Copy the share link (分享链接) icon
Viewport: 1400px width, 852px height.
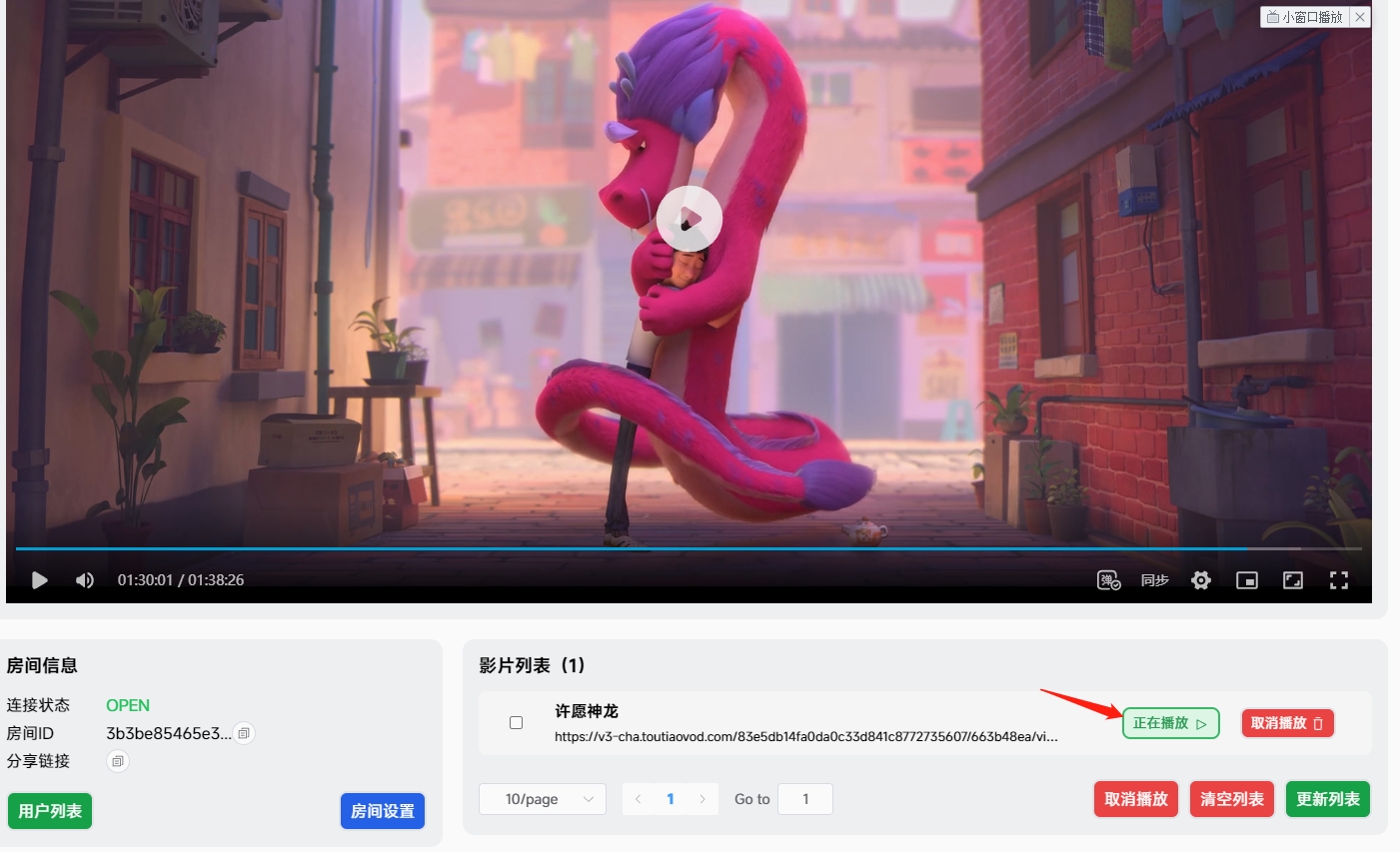118,761
